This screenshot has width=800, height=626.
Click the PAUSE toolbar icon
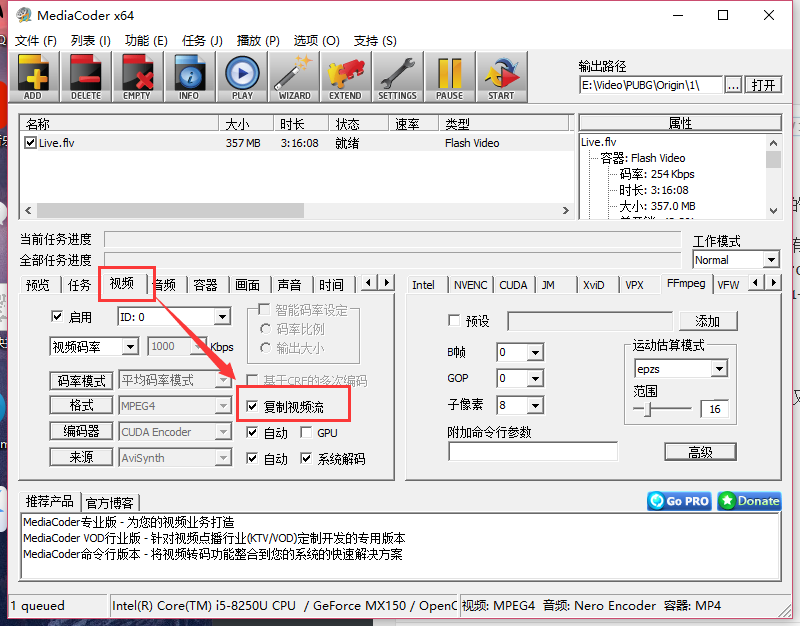click(449, 77)
